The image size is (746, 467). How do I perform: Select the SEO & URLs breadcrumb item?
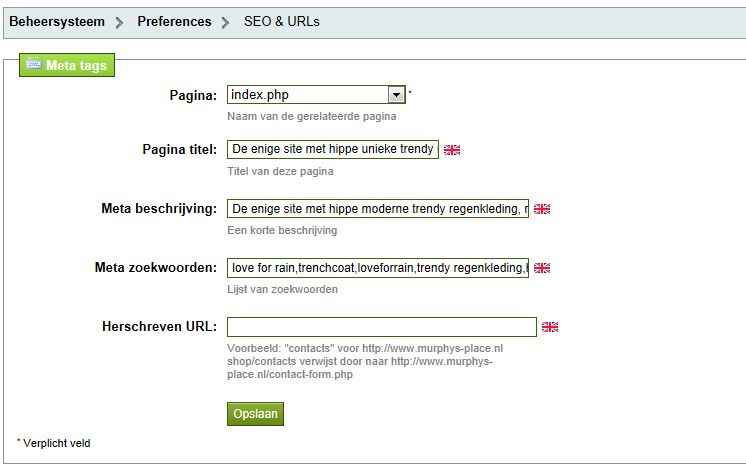pyautogui.click(x=282, y=21)
